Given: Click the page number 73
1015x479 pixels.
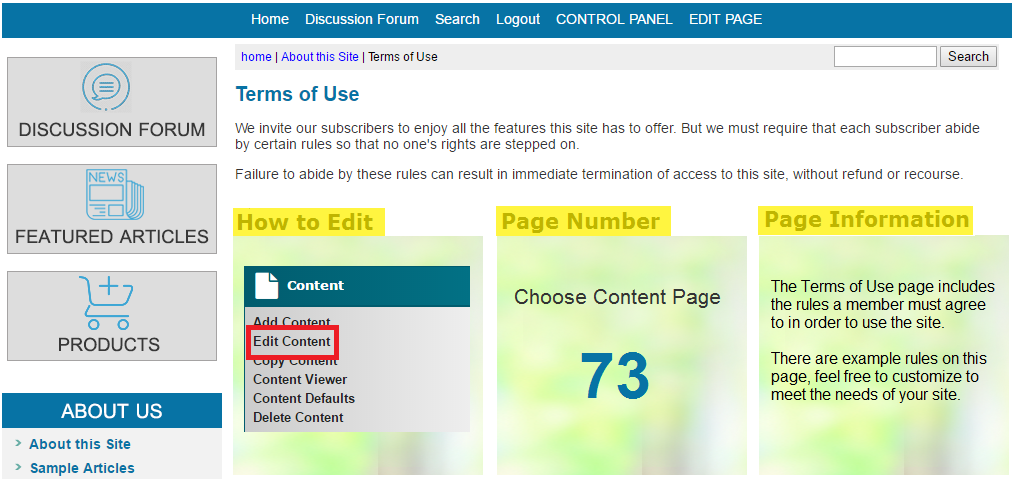Looking at the screenshot, I should pos(614,377).
